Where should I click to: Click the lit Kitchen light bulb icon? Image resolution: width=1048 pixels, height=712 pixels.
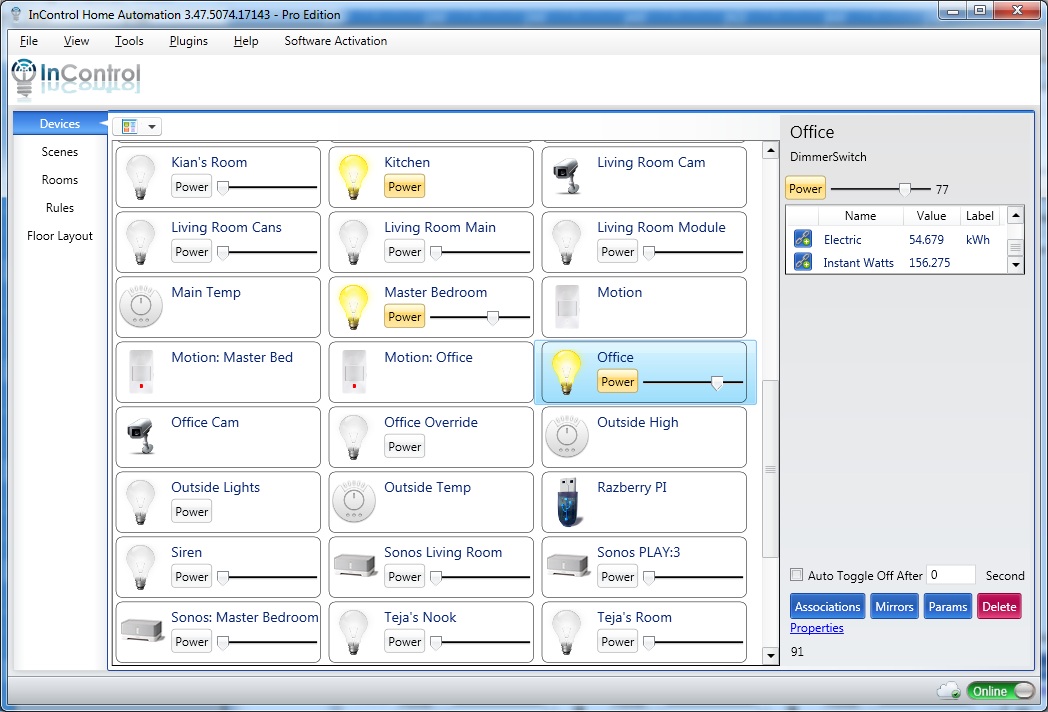pos(353,177)
